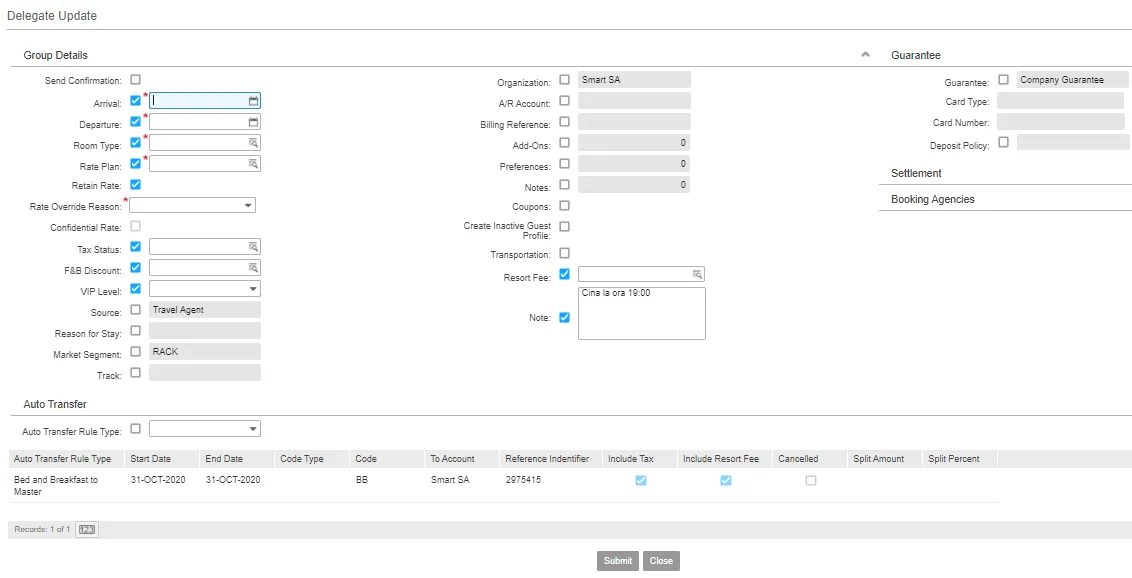
Task: Collapse the Group Details section
Action: tap(866, 56)
